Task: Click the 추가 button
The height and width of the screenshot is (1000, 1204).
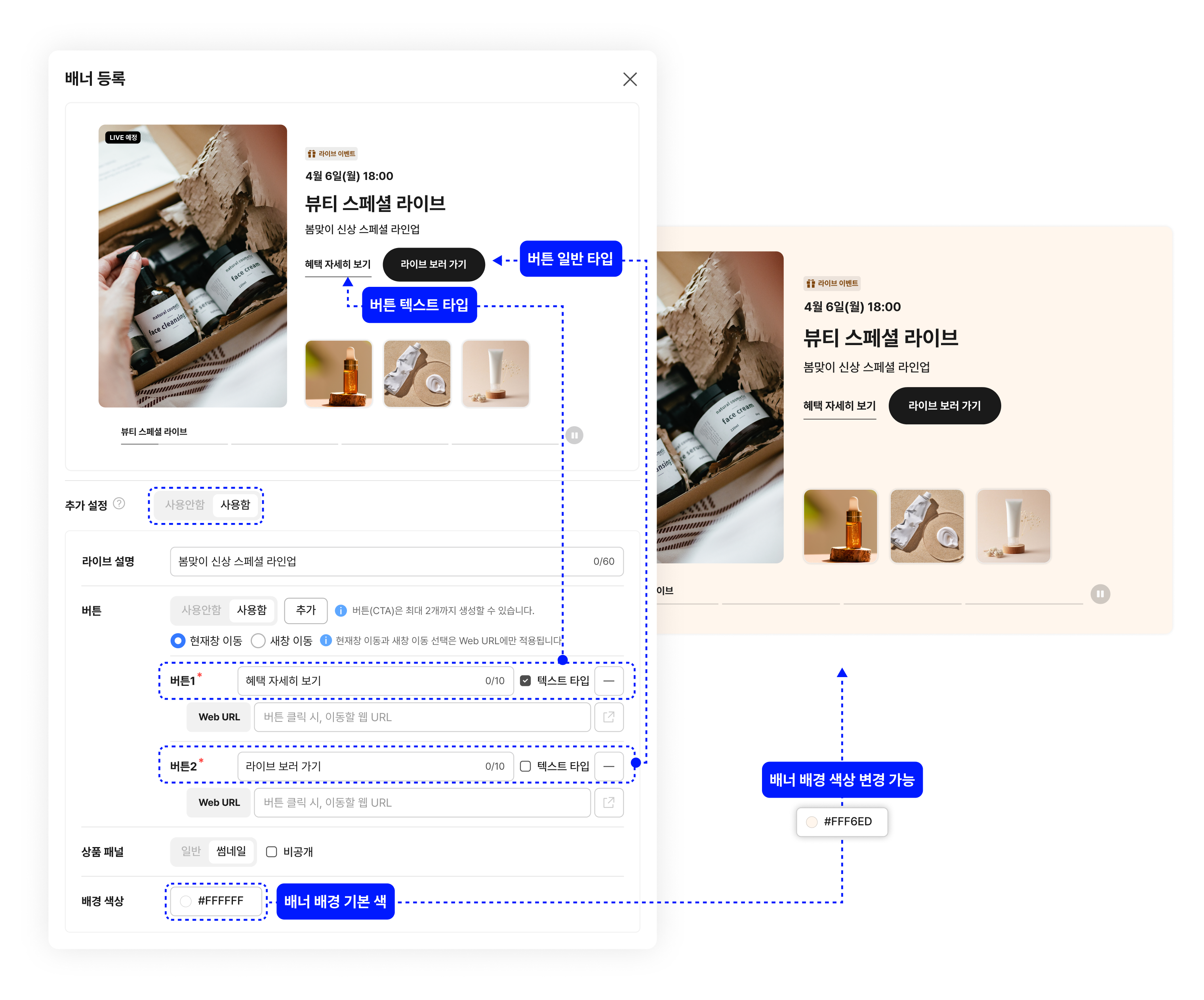Action: pyautogui.click(x=306, y=610)
